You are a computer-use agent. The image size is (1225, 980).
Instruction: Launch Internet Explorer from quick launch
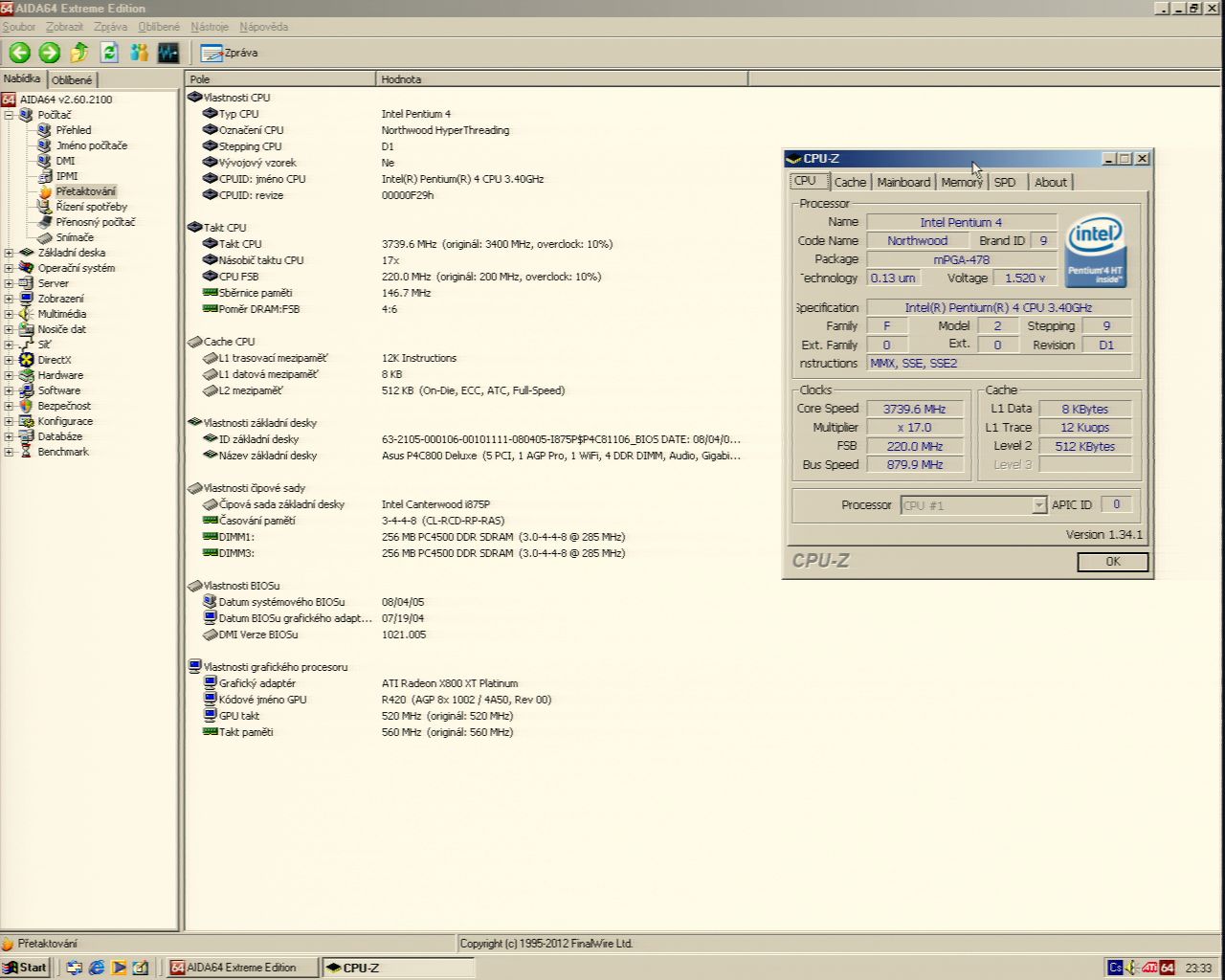coord(97,968)
